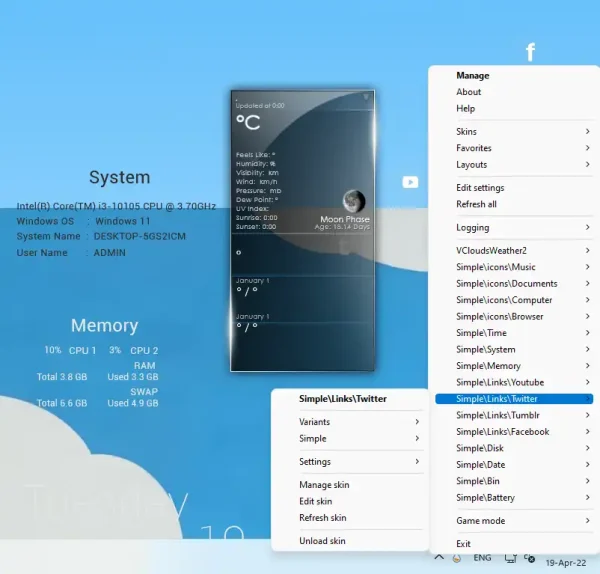Click the 'Used 4.9 GB' SWAP value
Viewport: 600px width, 574px height.
133,403
